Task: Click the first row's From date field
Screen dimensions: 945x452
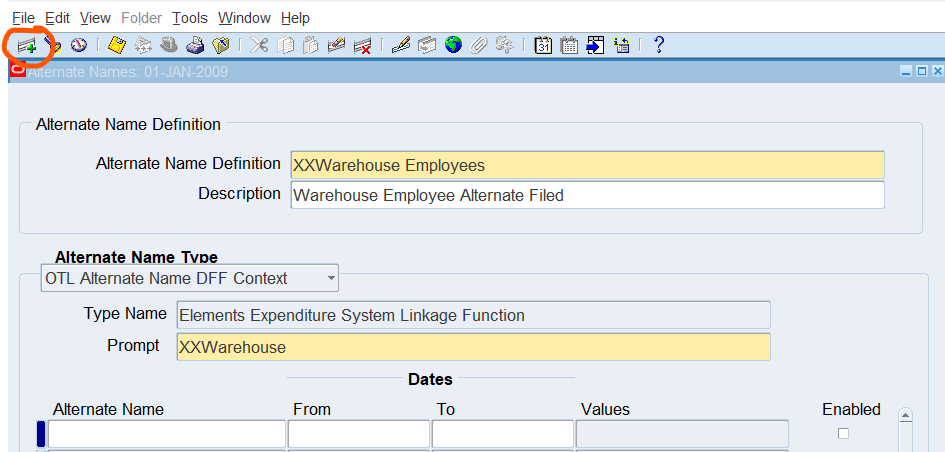Action: point(359,434)
